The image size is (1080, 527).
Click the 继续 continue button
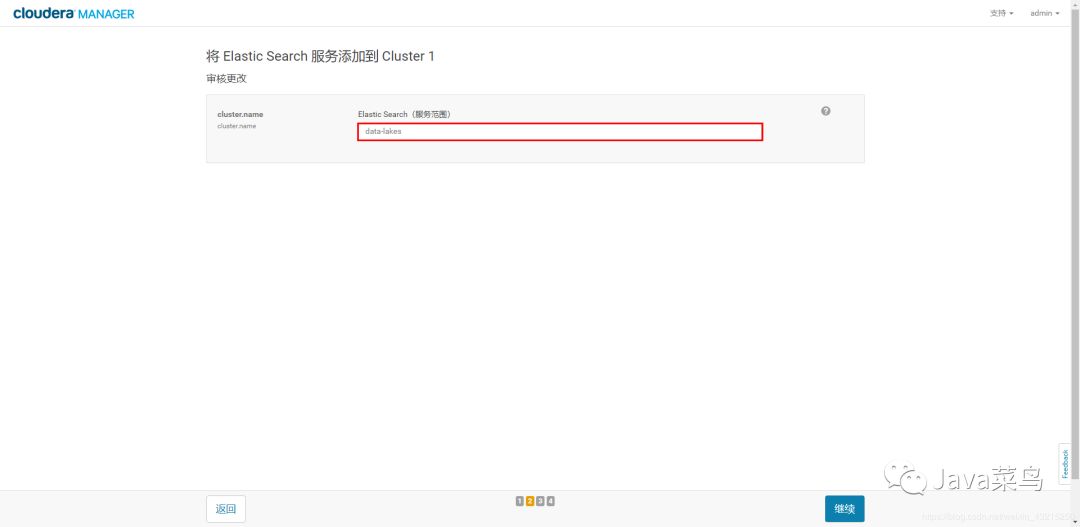844,509
